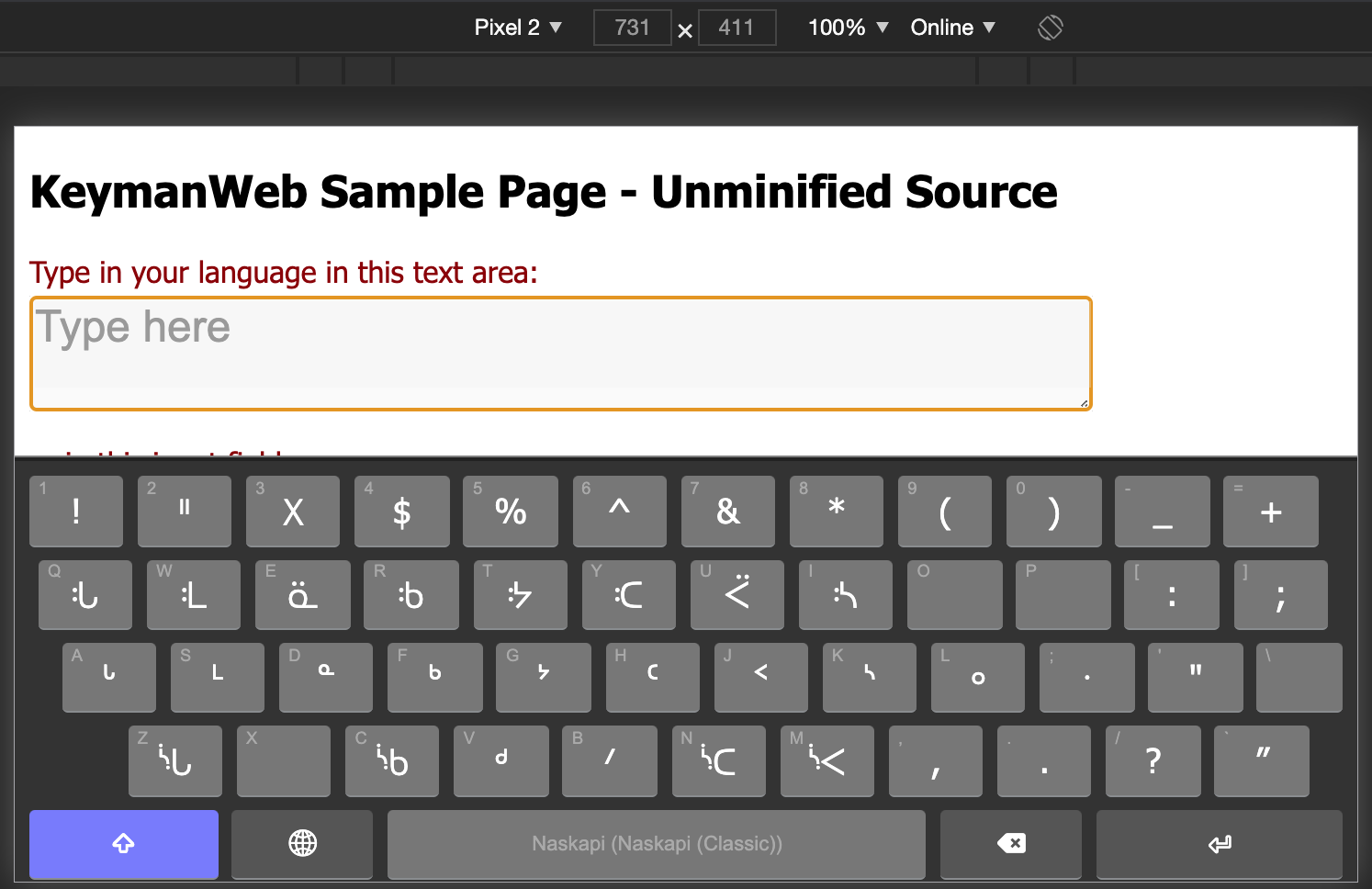Click the Type here text area
Viewport: 1372px width, 889px height.
[x=560, y=352]
